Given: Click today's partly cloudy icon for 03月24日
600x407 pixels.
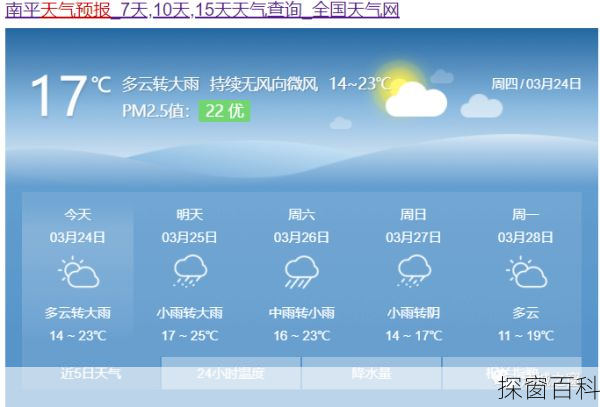Looking at the screenshot, I should [x=78, y=272].
